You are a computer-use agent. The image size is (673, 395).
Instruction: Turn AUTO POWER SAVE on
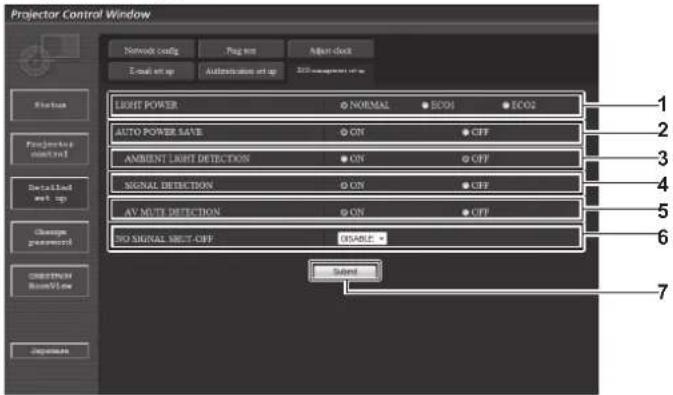coord(343,132)
